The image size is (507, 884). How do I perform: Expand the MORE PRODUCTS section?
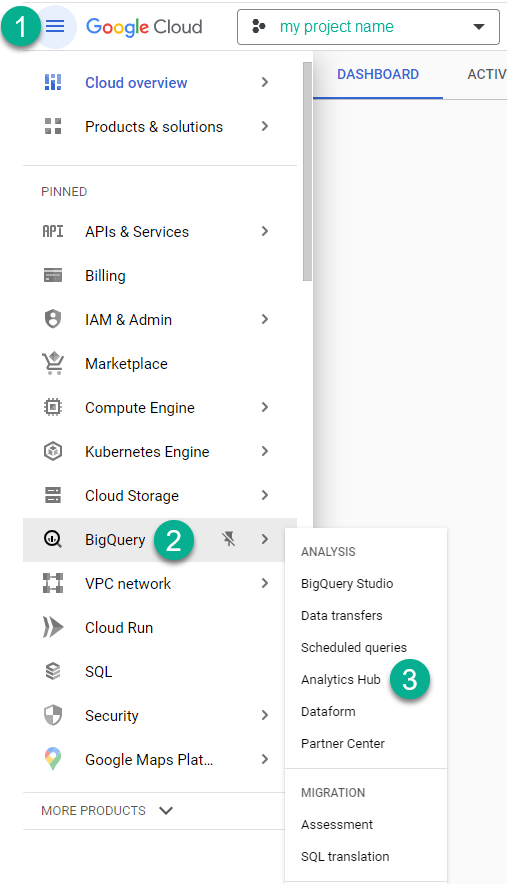click(x=107, y=811)
